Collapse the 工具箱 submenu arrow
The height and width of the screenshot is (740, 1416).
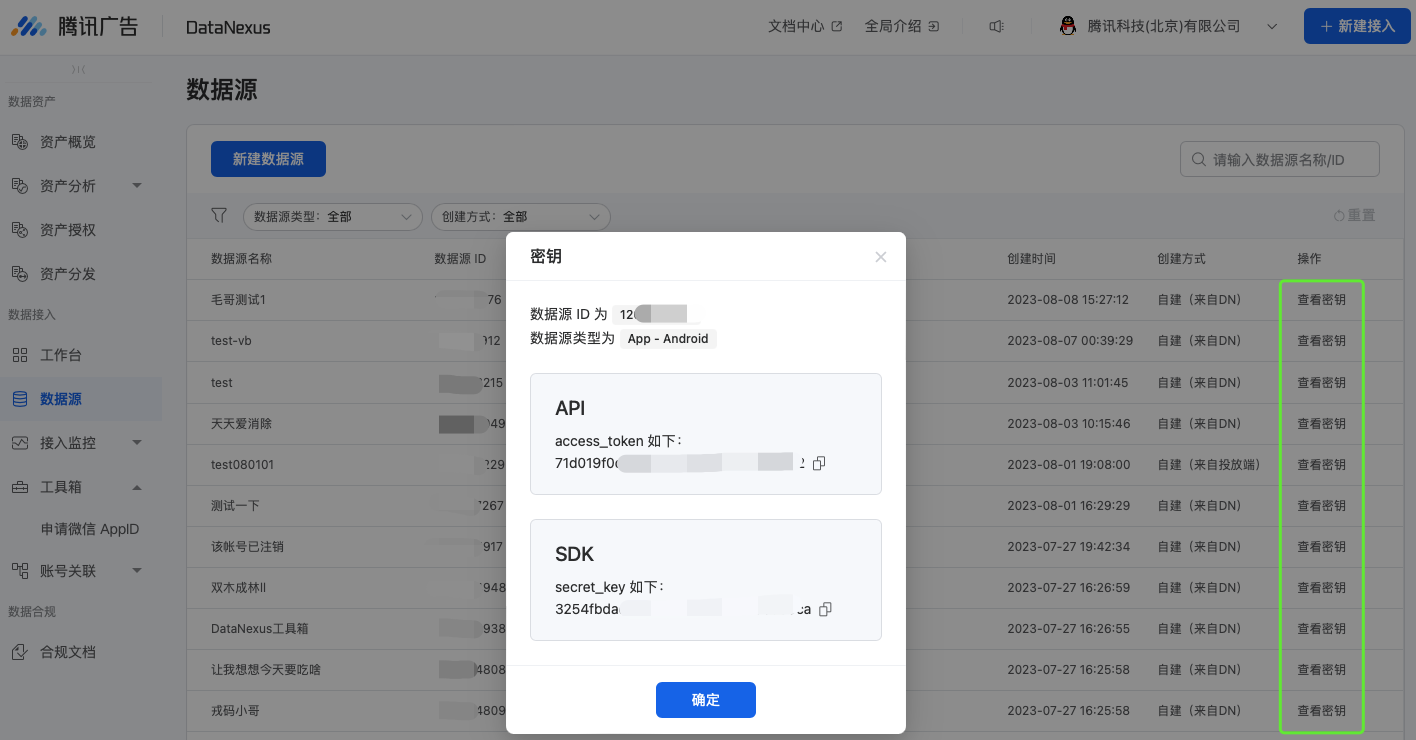point(137,487)
